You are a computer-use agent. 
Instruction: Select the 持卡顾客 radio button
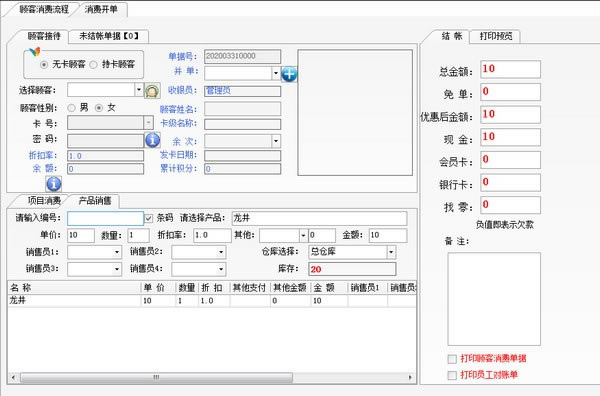(93, 65)
